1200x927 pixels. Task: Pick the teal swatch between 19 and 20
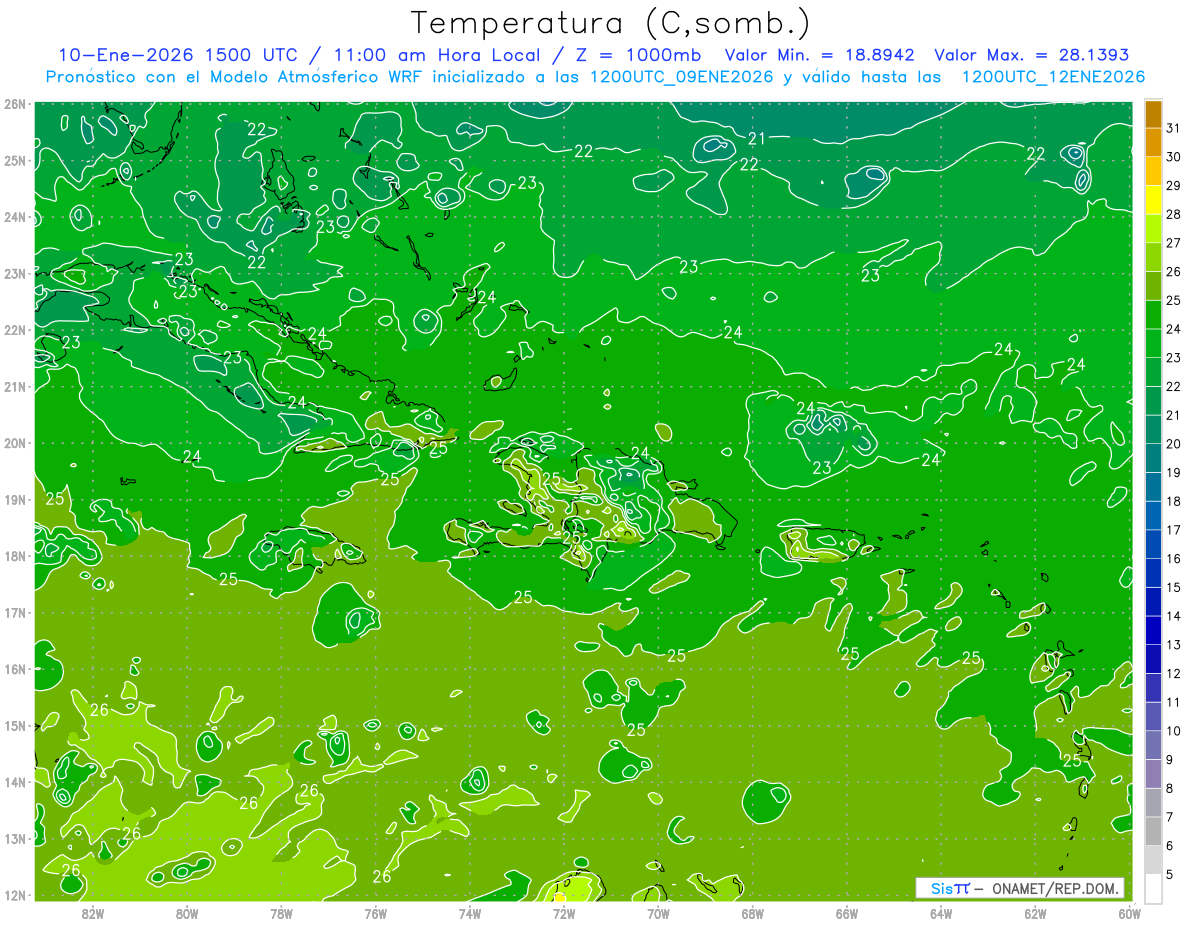1153,458
